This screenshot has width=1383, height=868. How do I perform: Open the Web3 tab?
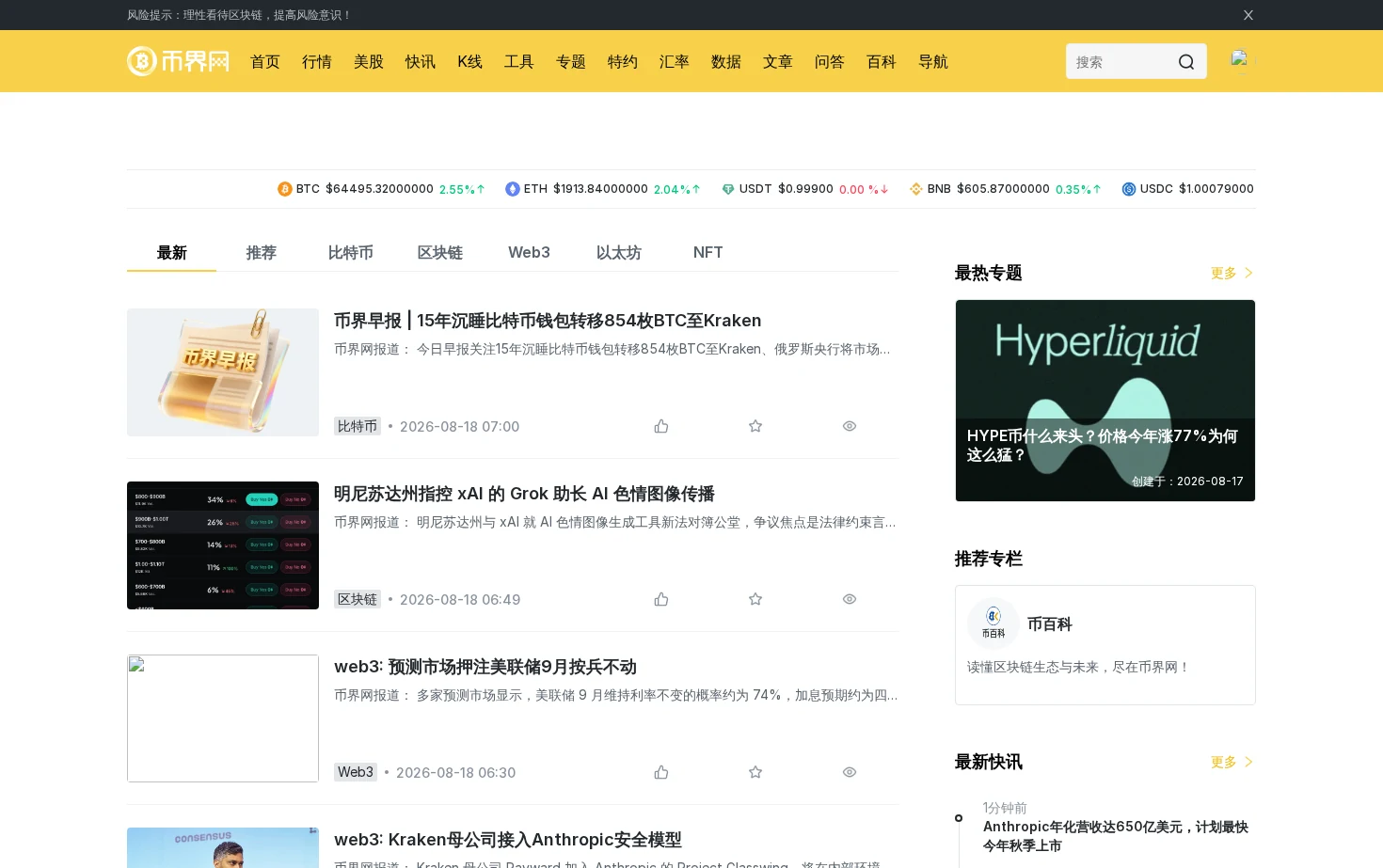pyautogui.click(x=529, y=252)
